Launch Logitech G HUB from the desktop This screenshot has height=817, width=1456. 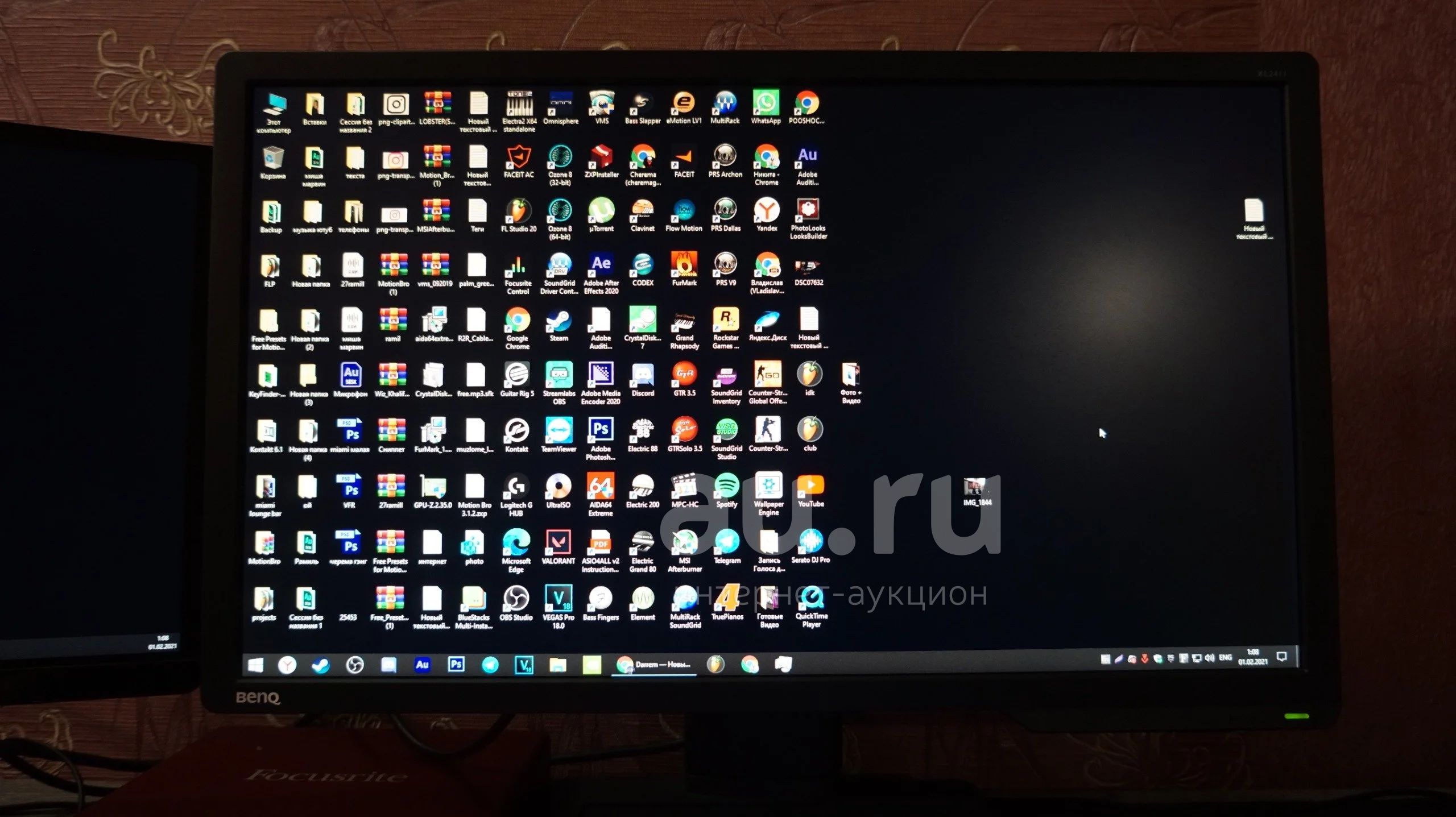(x=516, y=495)
